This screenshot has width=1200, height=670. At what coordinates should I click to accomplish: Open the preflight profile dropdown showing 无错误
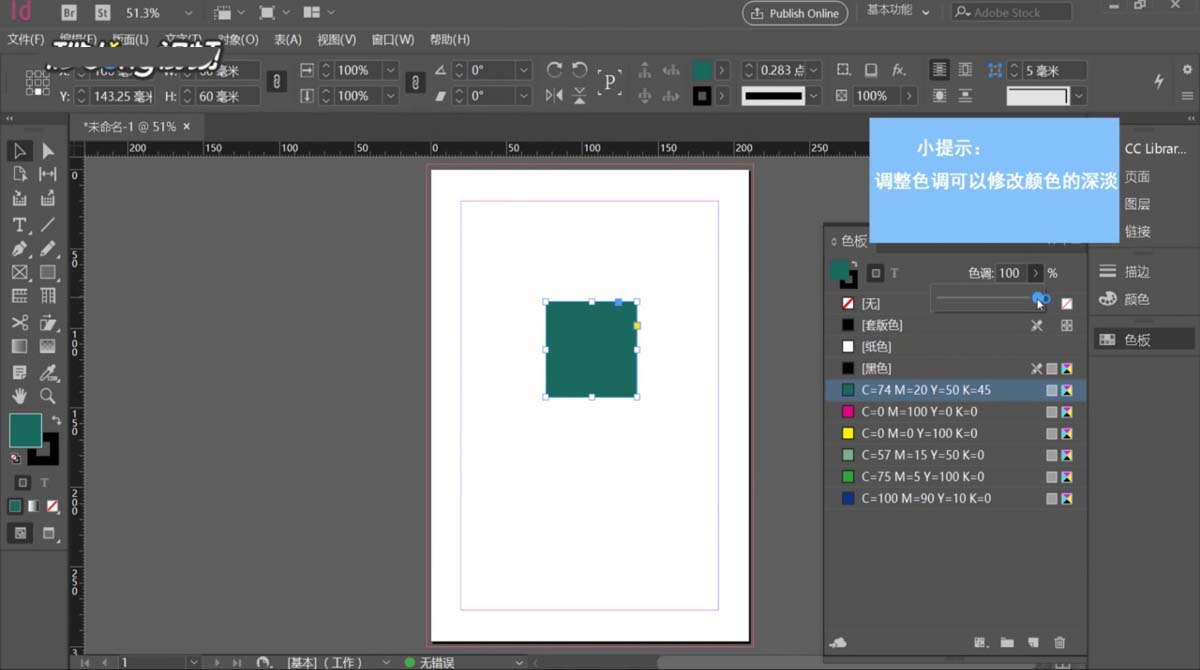tap(518, 661)
